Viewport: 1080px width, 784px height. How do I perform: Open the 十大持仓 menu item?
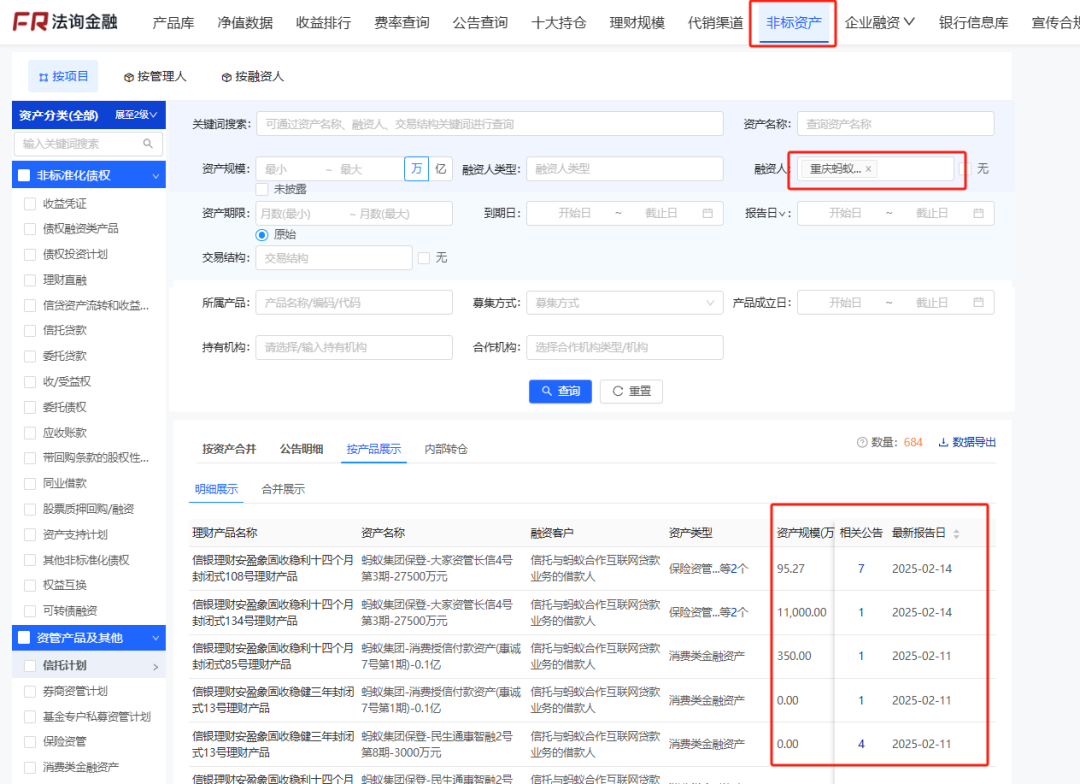pos(558,22)
